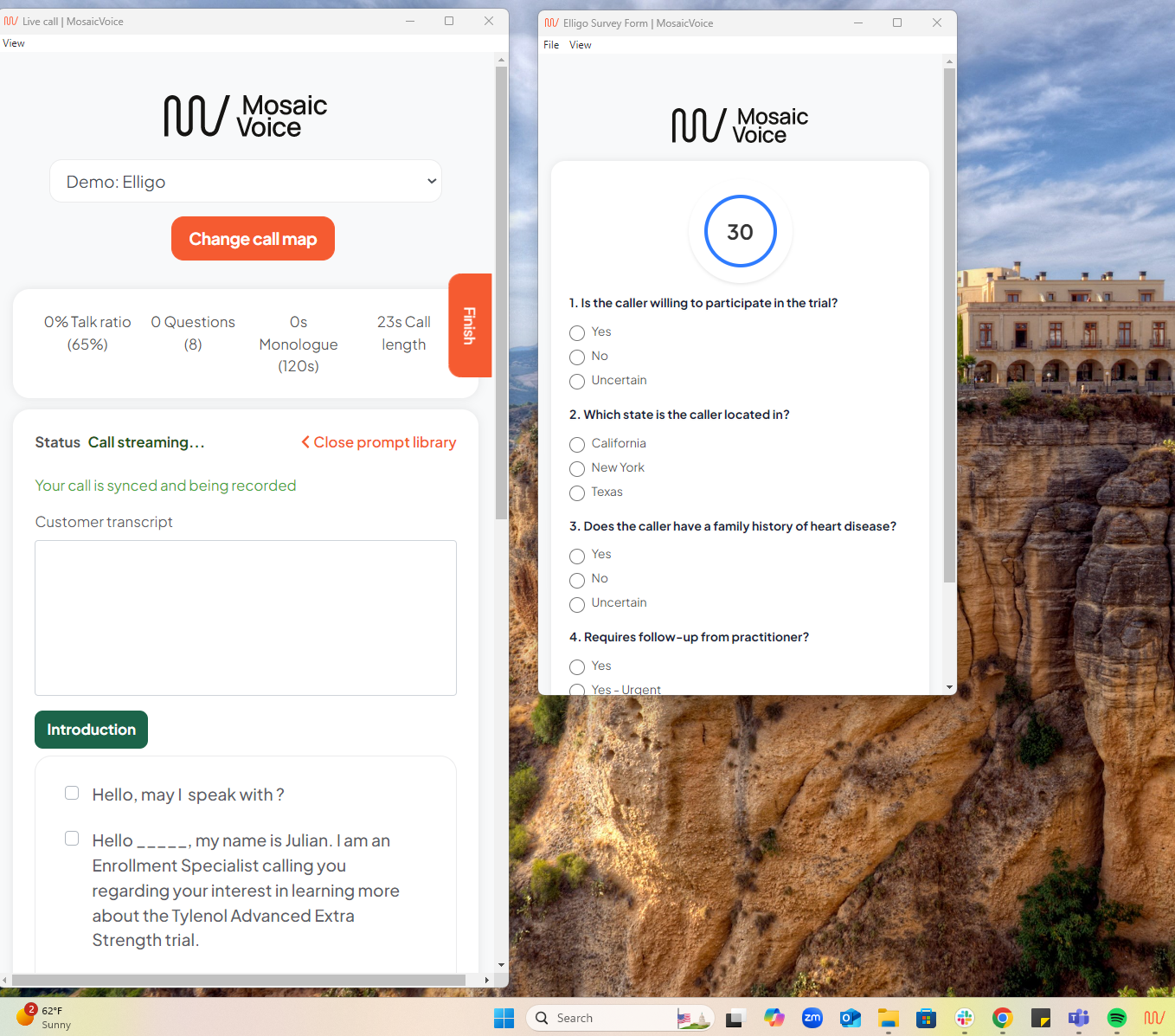Click the green Introduction section button
Image resolution: width=1175 pixels, height=1036 pixels.
pyautogui.click(x=91, y=730)
